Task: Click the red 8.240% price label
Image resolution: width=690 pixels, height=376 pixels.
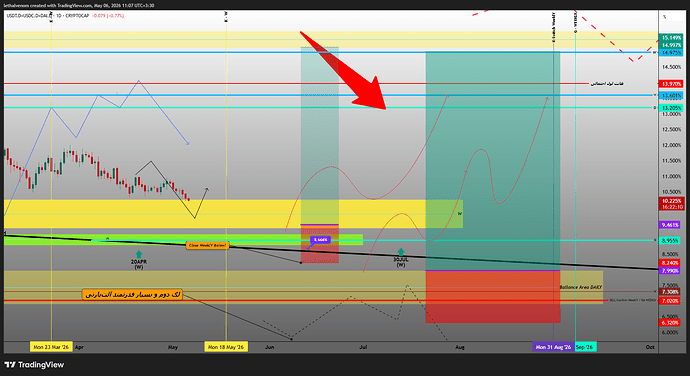Action: (x=670, y=263)
